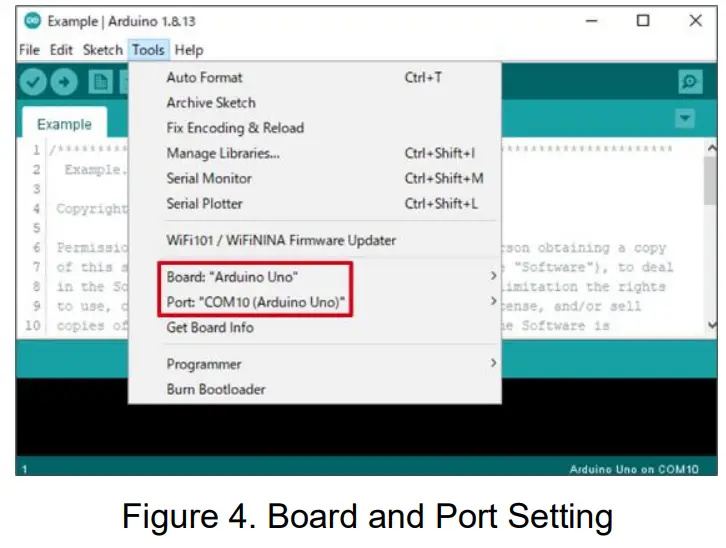Open the Sketch menu
Screen dimensions: 726x548
(102, 50)
